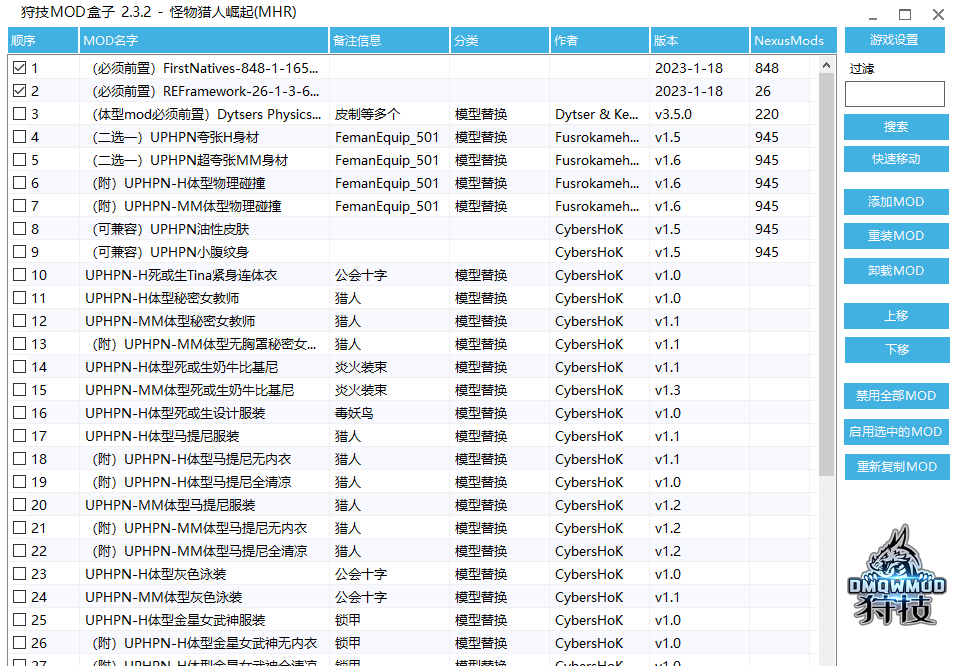The width and height of the screenshot is (958, 666).
Task: Click Dytser & Ke... author cell
Action: (597, 114)
